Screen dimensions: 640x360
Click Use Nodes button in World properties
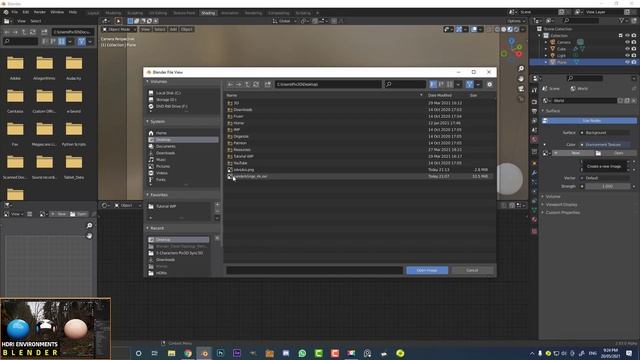[590, 121]
